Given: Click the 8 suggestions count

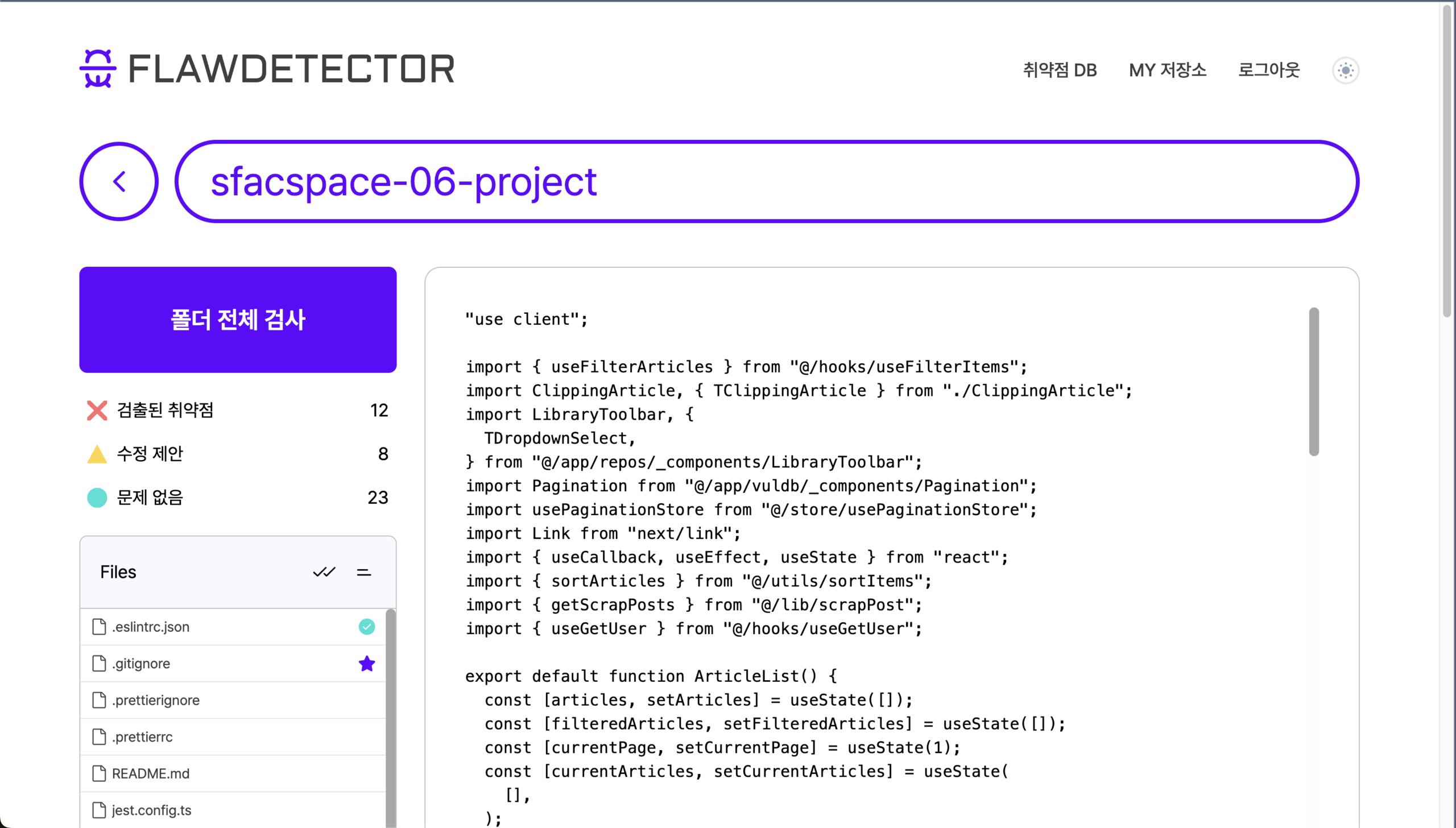Looking at the screenshot, I should point(383,454).
